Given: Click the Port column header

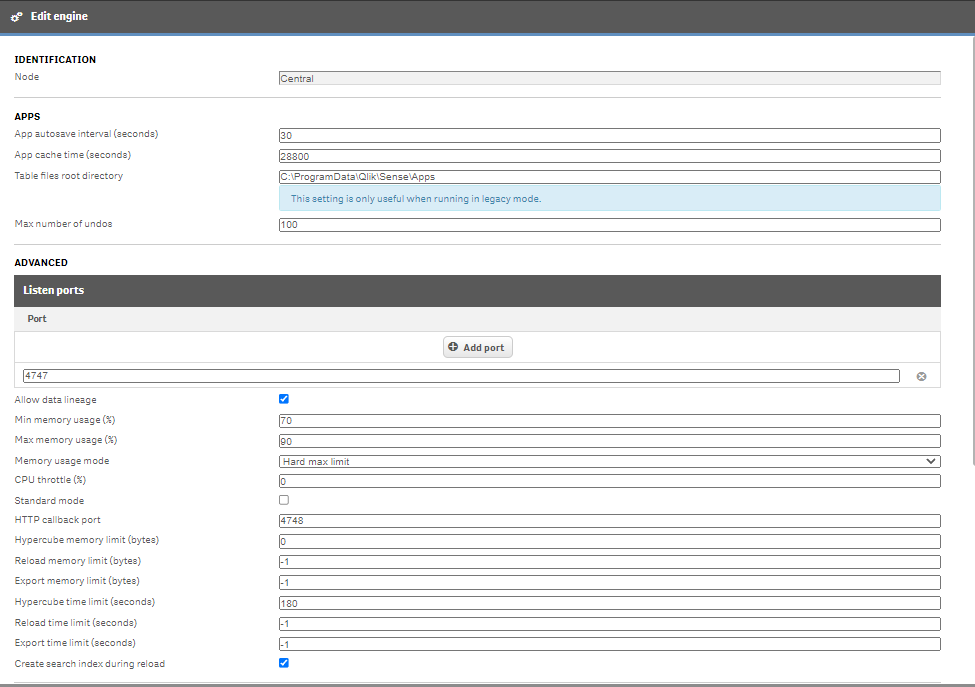Looking at the screenshot, I should tap(37, 319).
